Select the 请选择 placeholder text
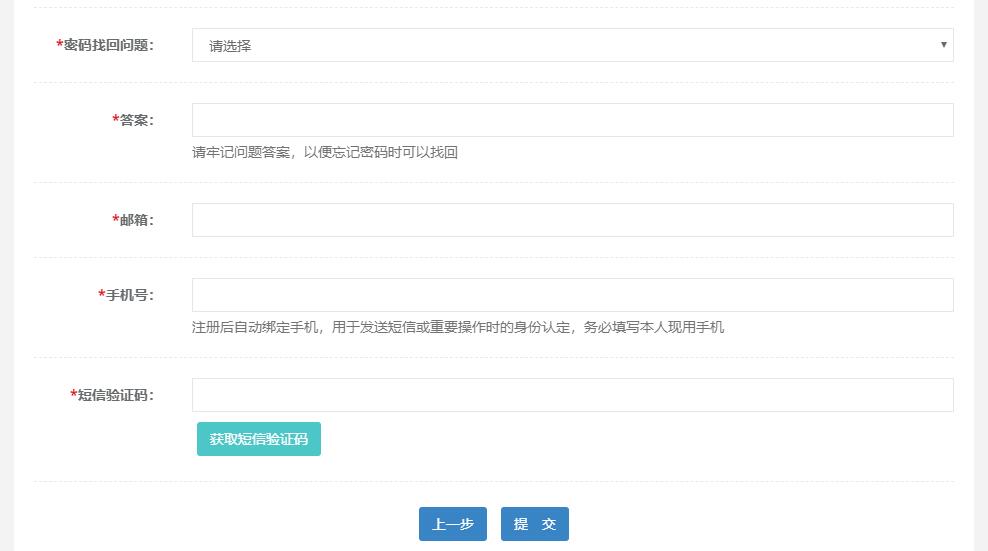The image size is (988, 551). [x=230, y=46]
